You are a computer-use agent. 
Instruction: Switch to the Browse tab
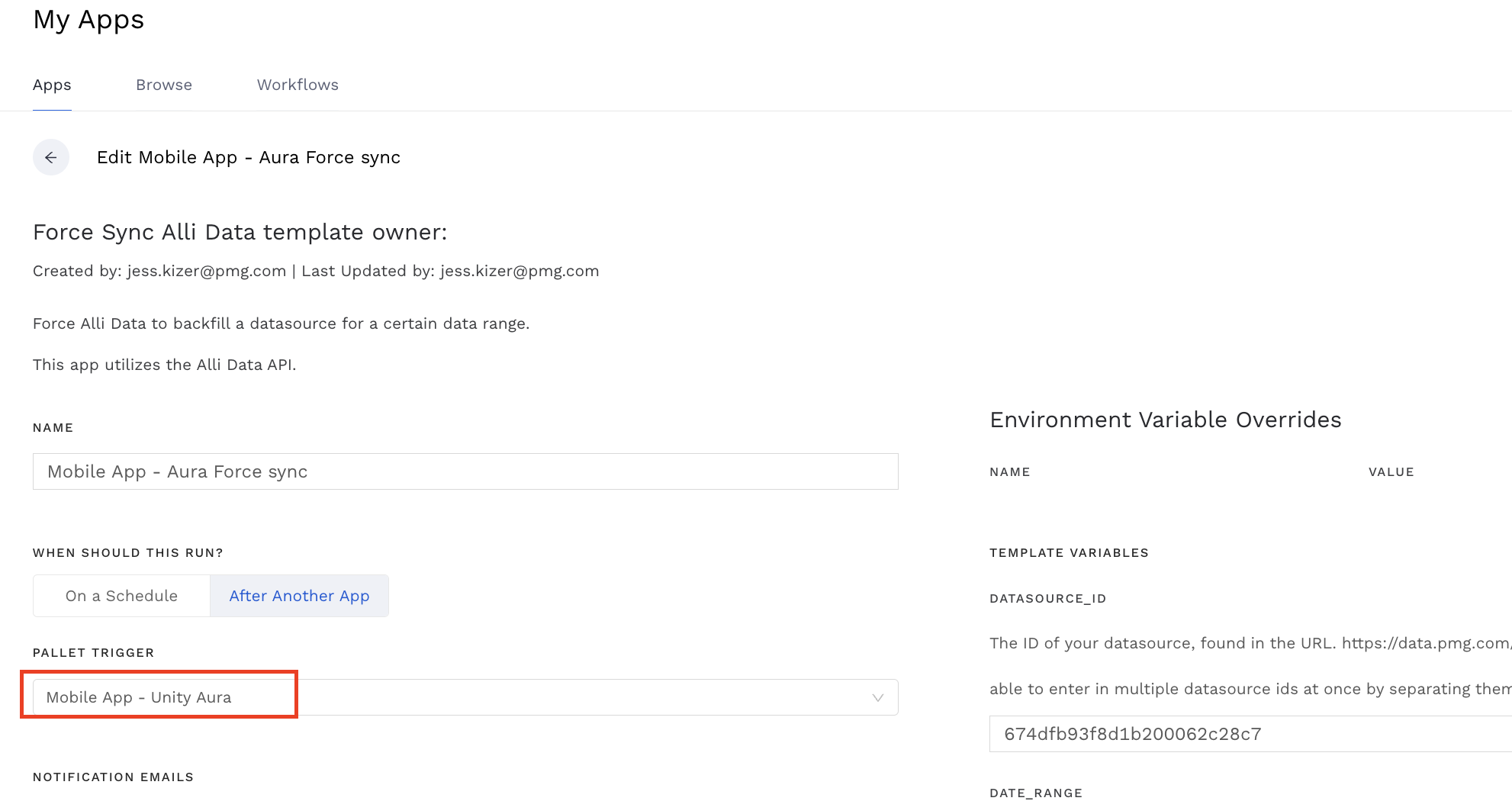click(164, 85)
